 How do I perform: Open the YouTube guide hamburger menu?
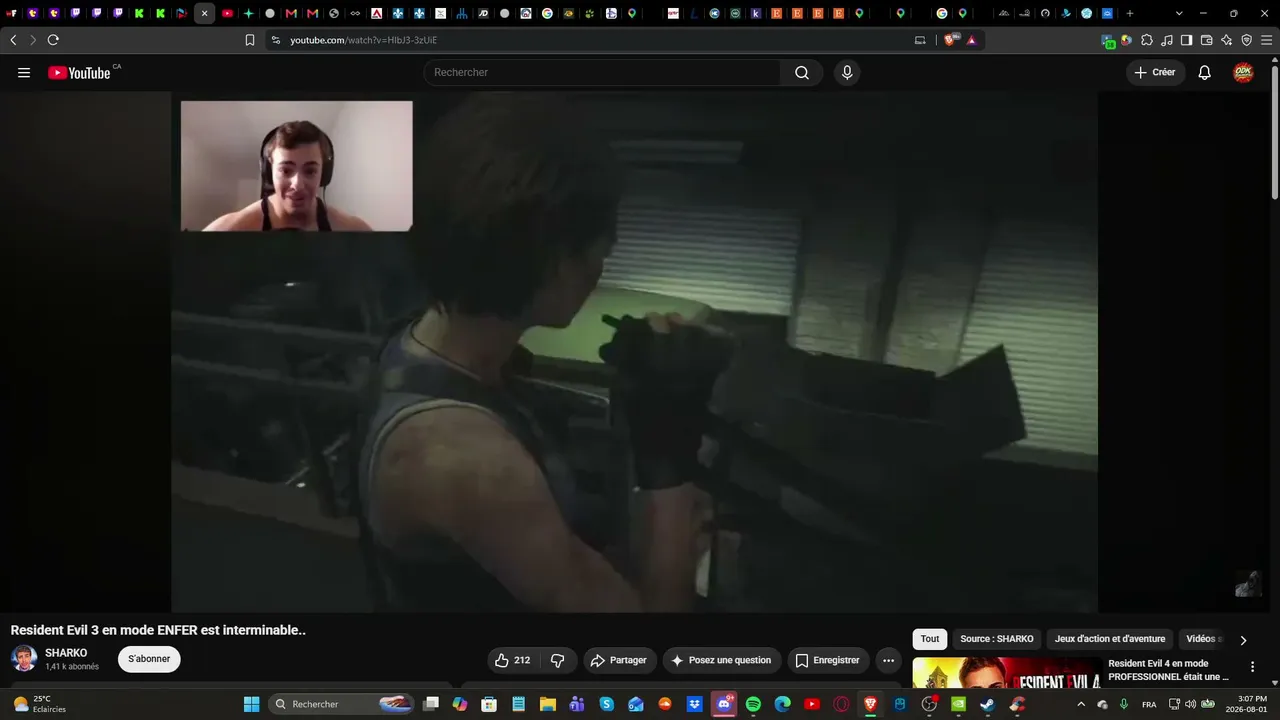(24, 73)
